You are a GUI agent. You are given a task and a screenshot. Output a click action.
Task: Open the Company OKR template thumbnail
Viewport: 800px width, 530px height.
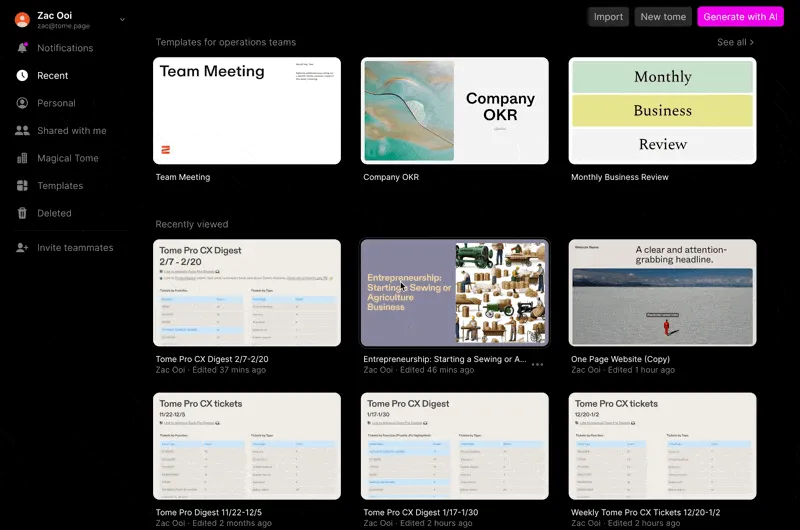tap(455, 111)
